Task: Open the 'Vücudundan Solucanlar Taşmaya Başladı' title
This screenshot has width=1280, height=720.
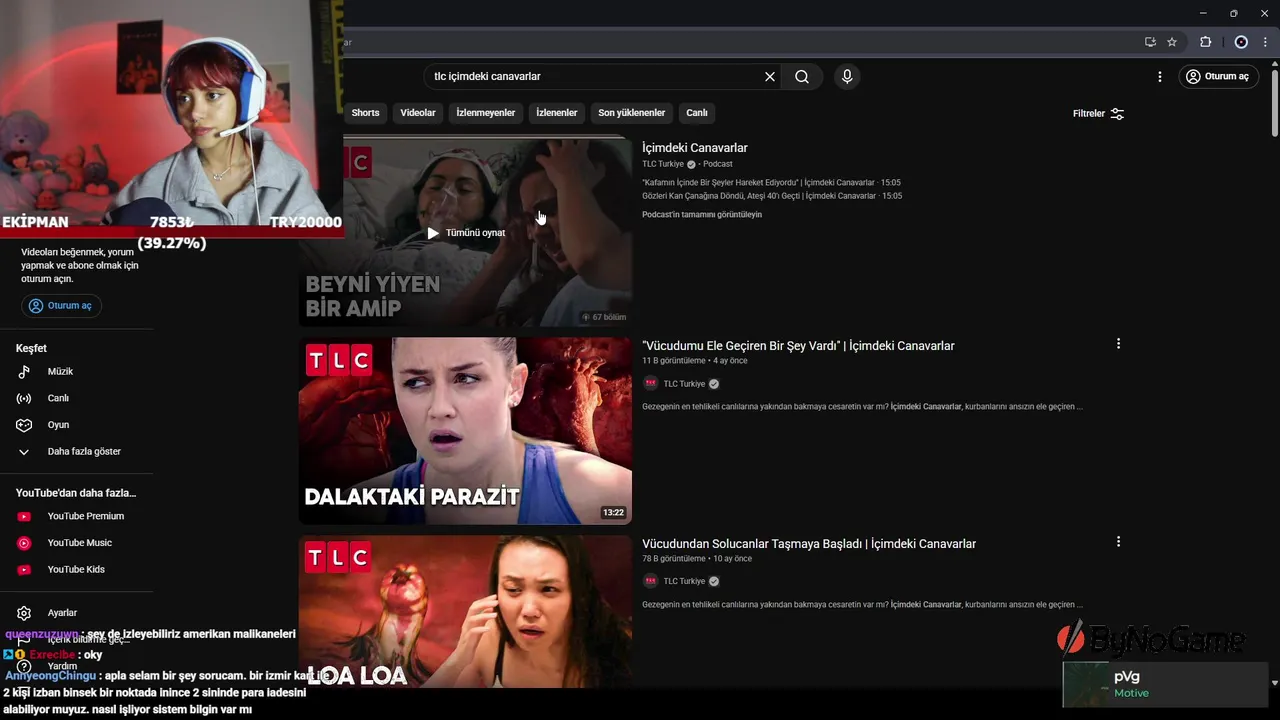Action: pyautogui.click(x=809, y=544)
